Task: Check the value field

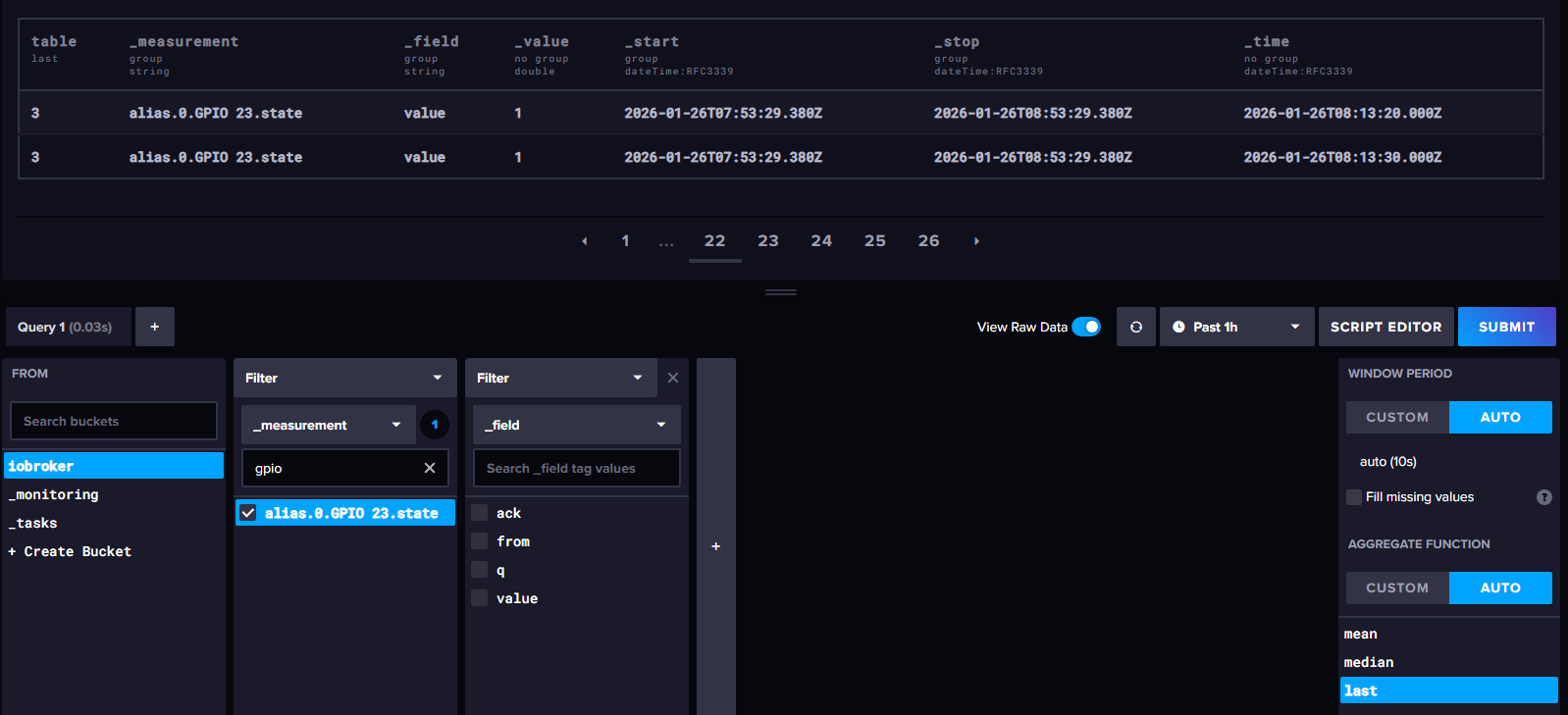Action: click(480, 598)
